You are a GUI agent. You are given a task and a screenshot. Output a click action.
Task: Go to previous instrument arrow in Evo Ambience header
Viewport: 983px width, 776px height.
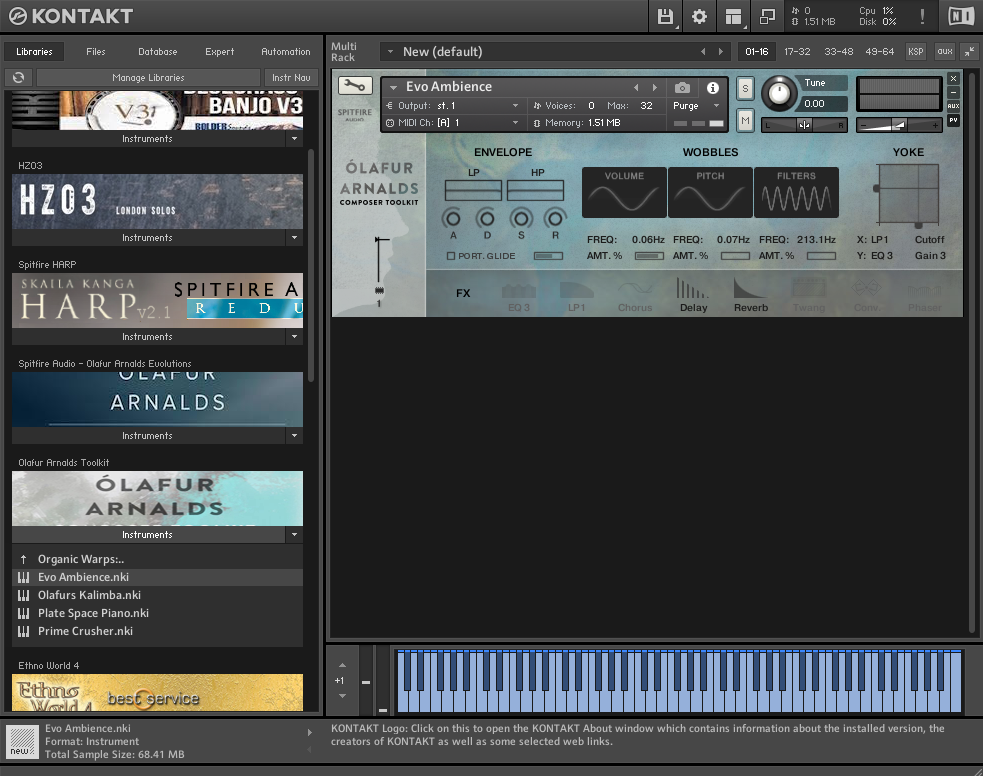click(636, 88)
